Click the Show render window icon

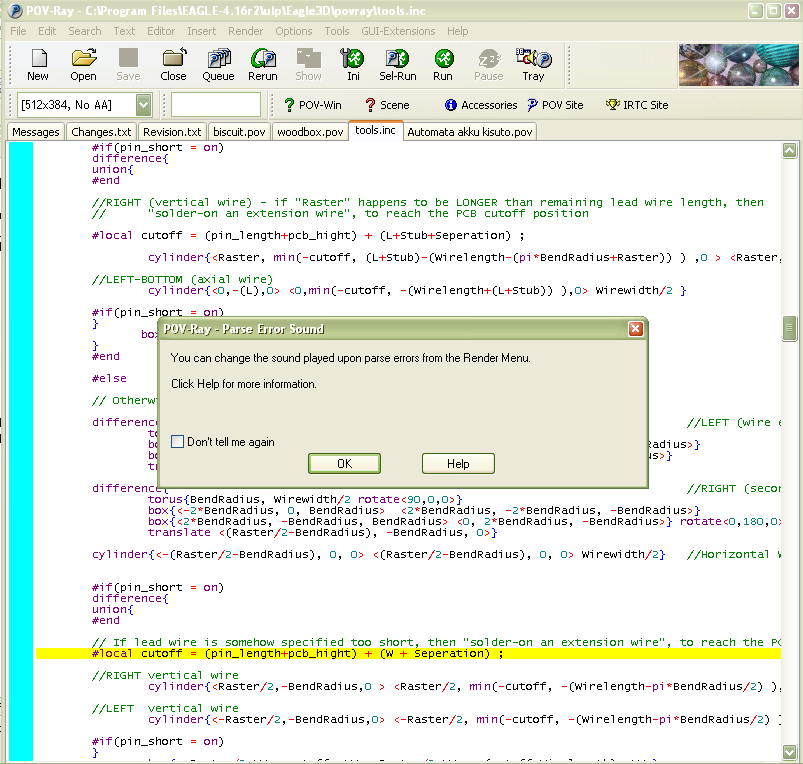point(308,65)
